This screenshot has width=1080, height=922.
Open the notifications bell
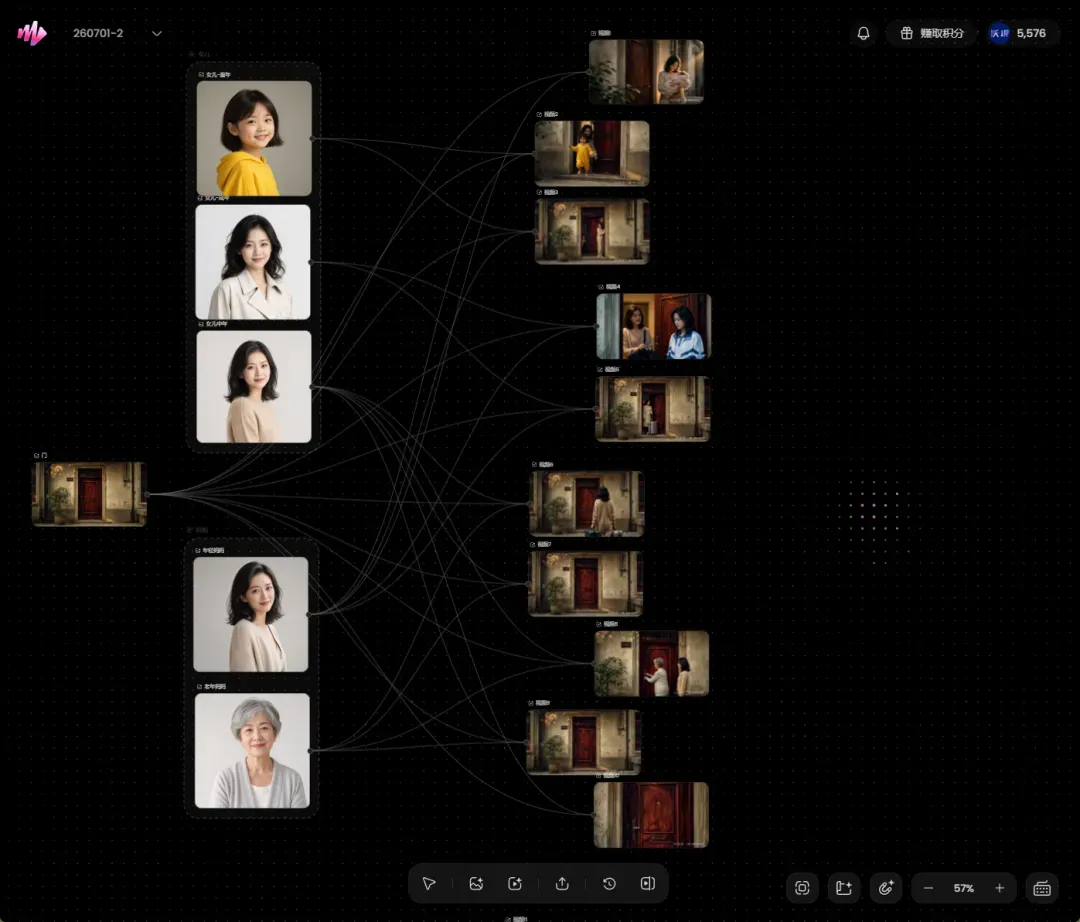pos(863,33)
